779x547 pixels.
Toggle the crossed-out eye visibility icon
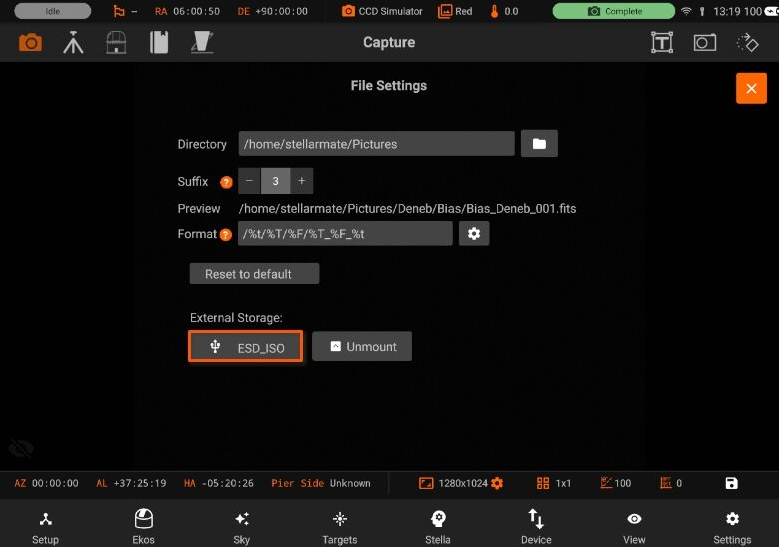pos(21,449)
